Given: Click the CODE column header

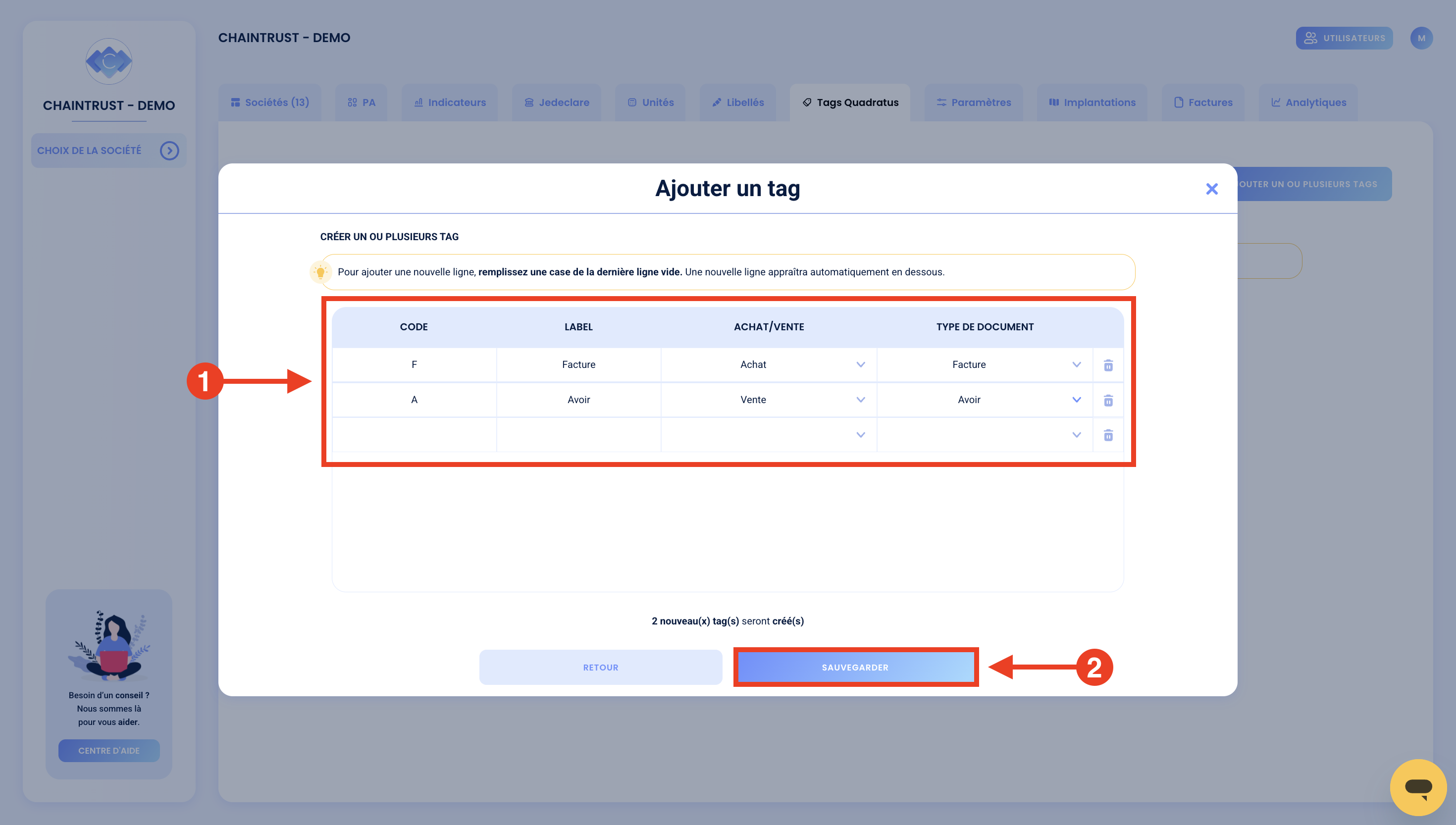Looking at the screenshot, I should 414,327.
